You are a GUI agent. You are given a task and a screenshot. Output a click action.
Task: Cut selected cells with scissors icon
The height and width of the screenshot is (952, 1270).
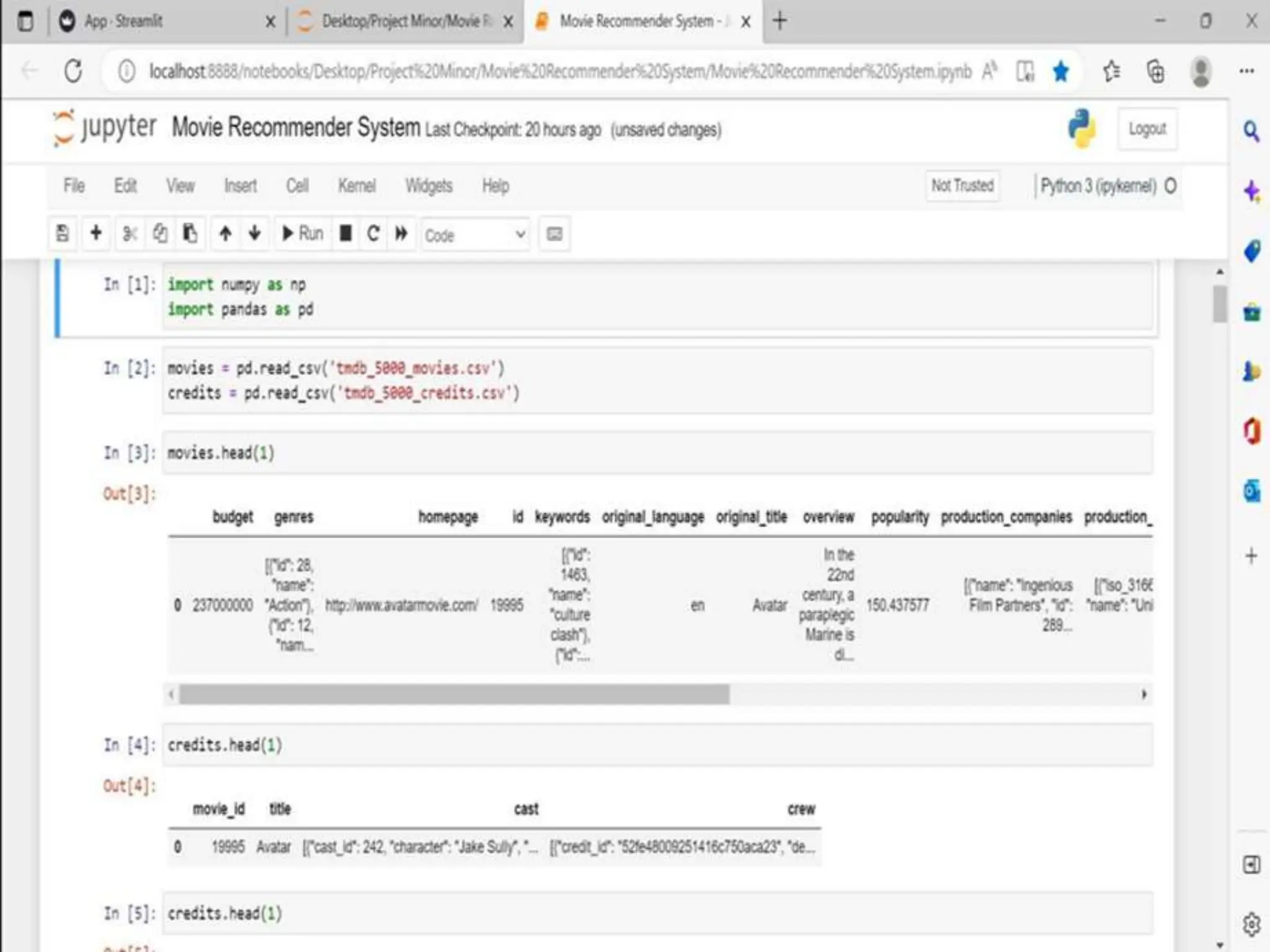click(130, 234)
